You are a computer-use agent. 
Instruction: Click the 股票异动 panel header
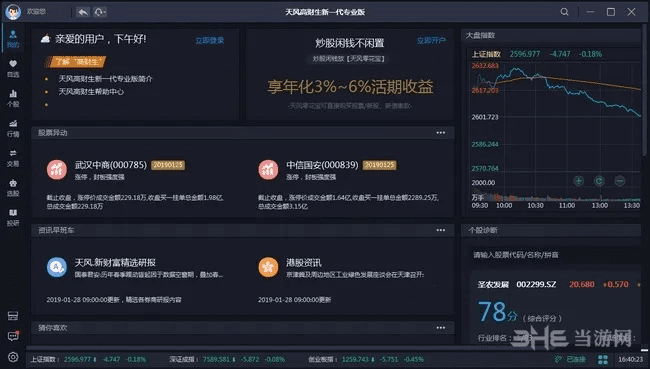click(x=53, y=133)
